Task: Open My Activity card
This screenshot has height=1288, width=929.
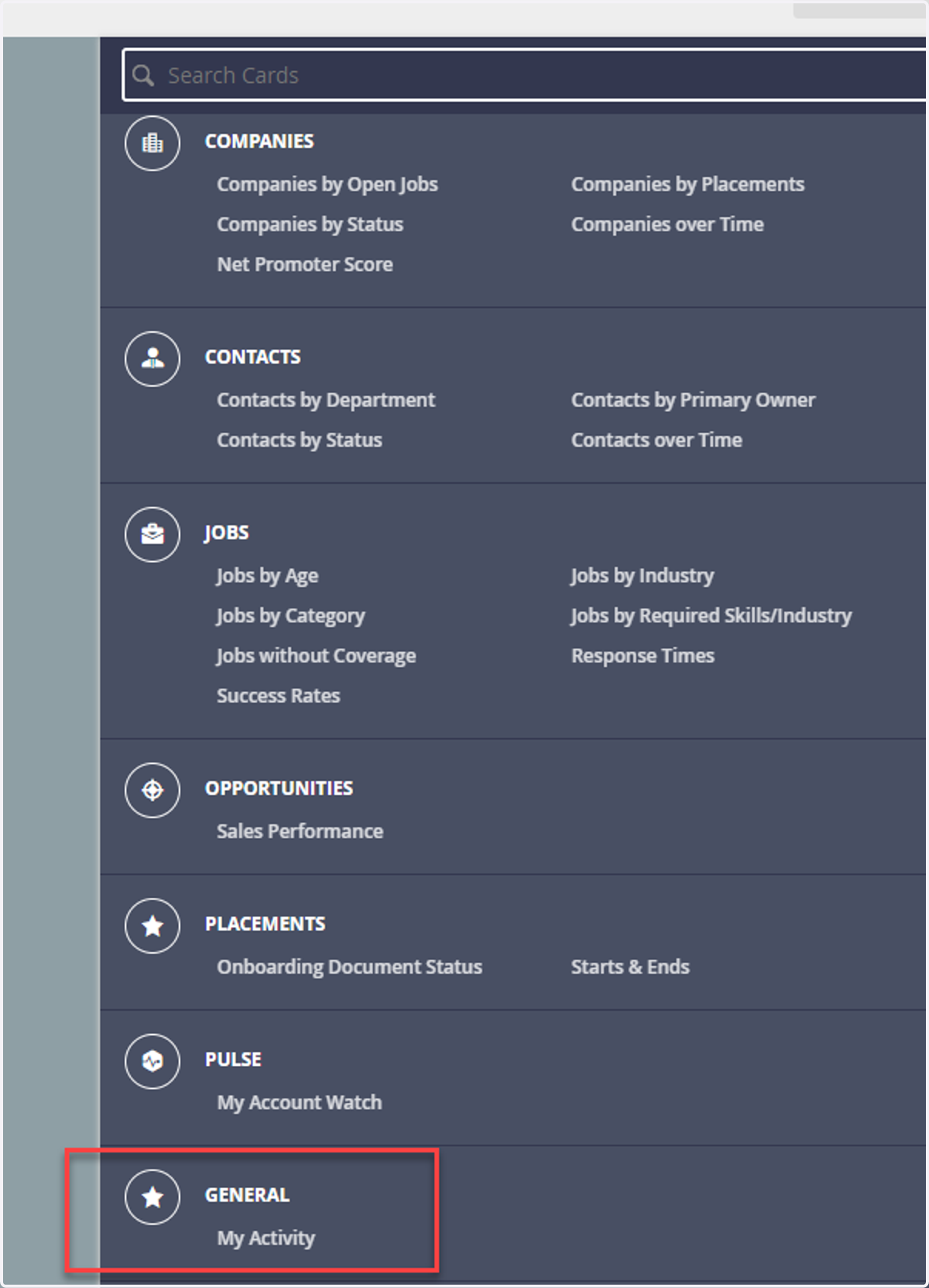Action: [x=266, y=1238]
